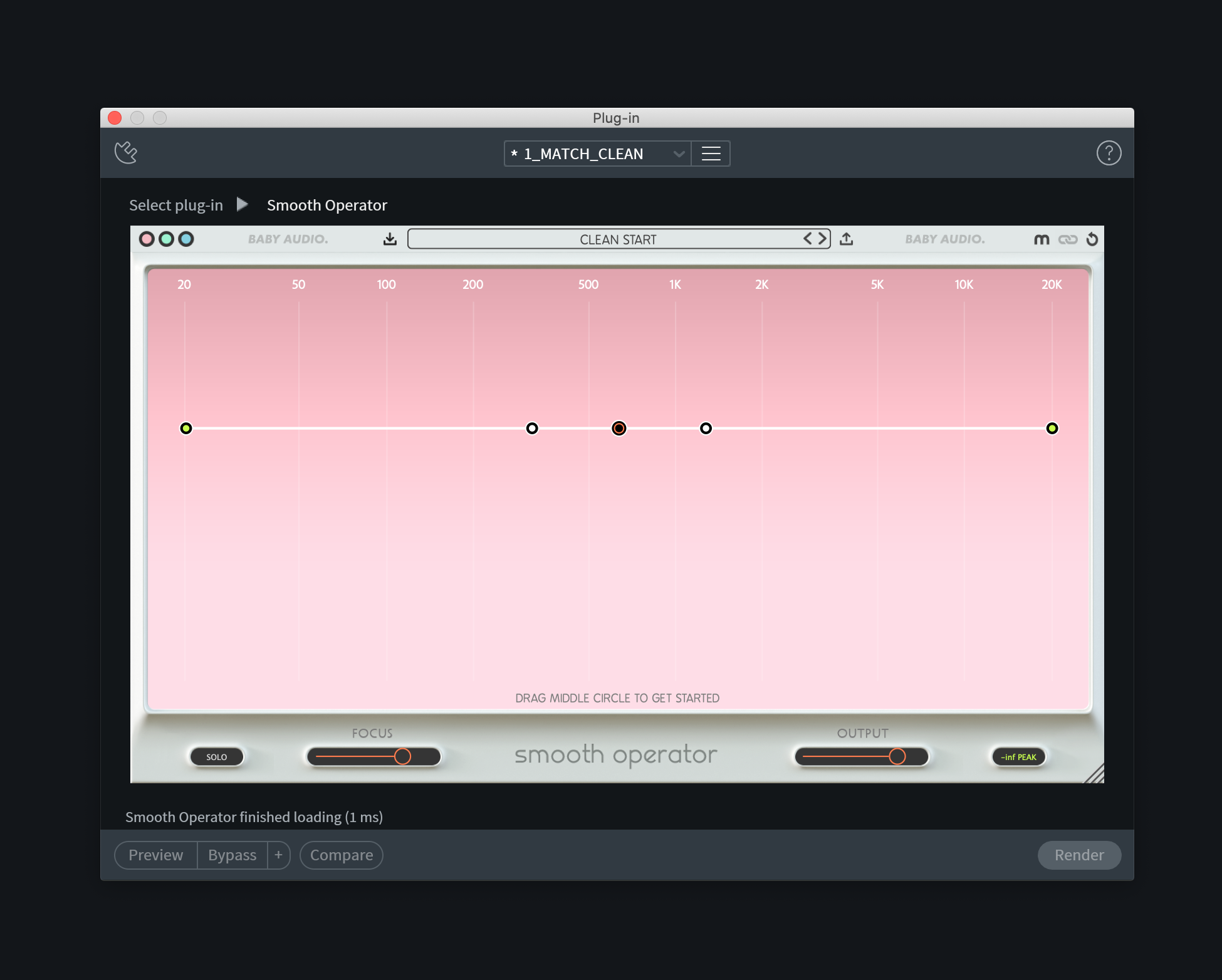Click the smooth operator logo text
The image size is (1222, 980).
pyautogui.click(x=616, y=755)
